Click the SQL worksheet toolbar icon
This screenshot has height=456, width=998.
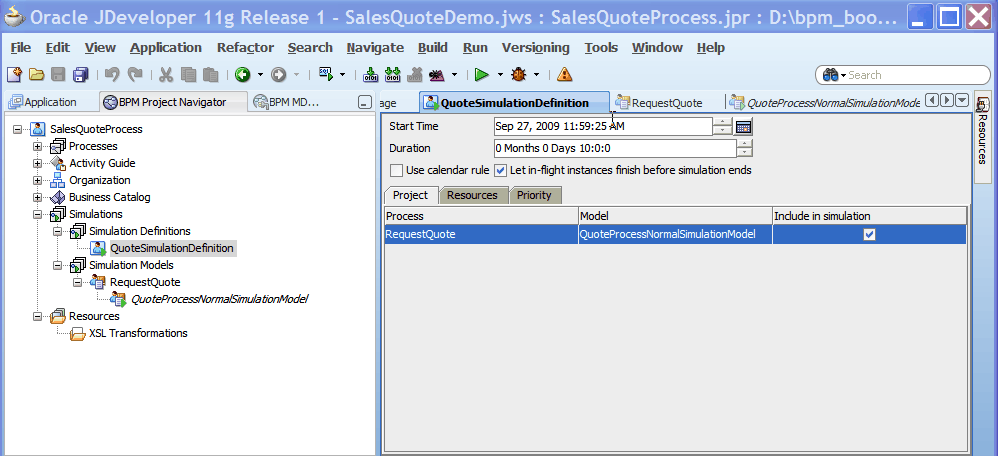coord(327,75)
